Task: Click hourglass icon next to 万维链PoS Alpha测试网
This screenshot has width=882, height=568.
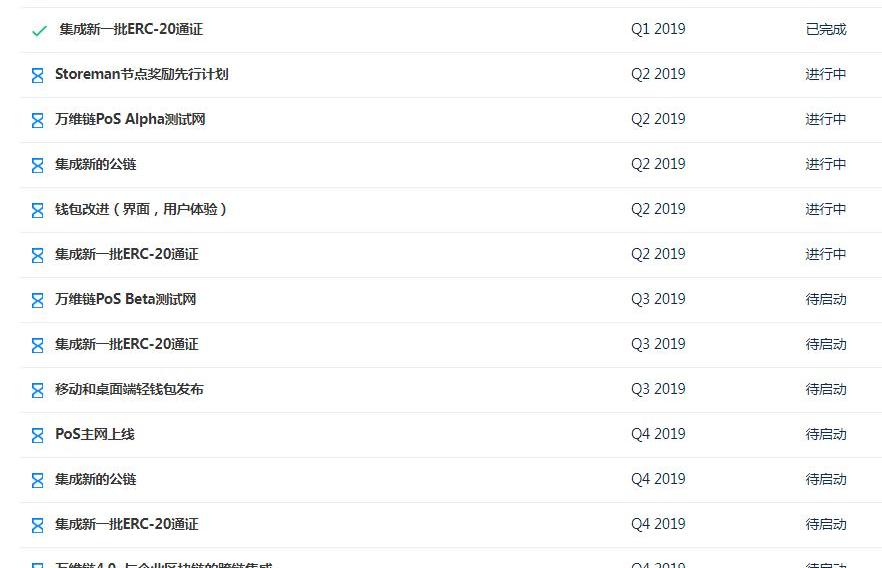Action: (38, 120)
